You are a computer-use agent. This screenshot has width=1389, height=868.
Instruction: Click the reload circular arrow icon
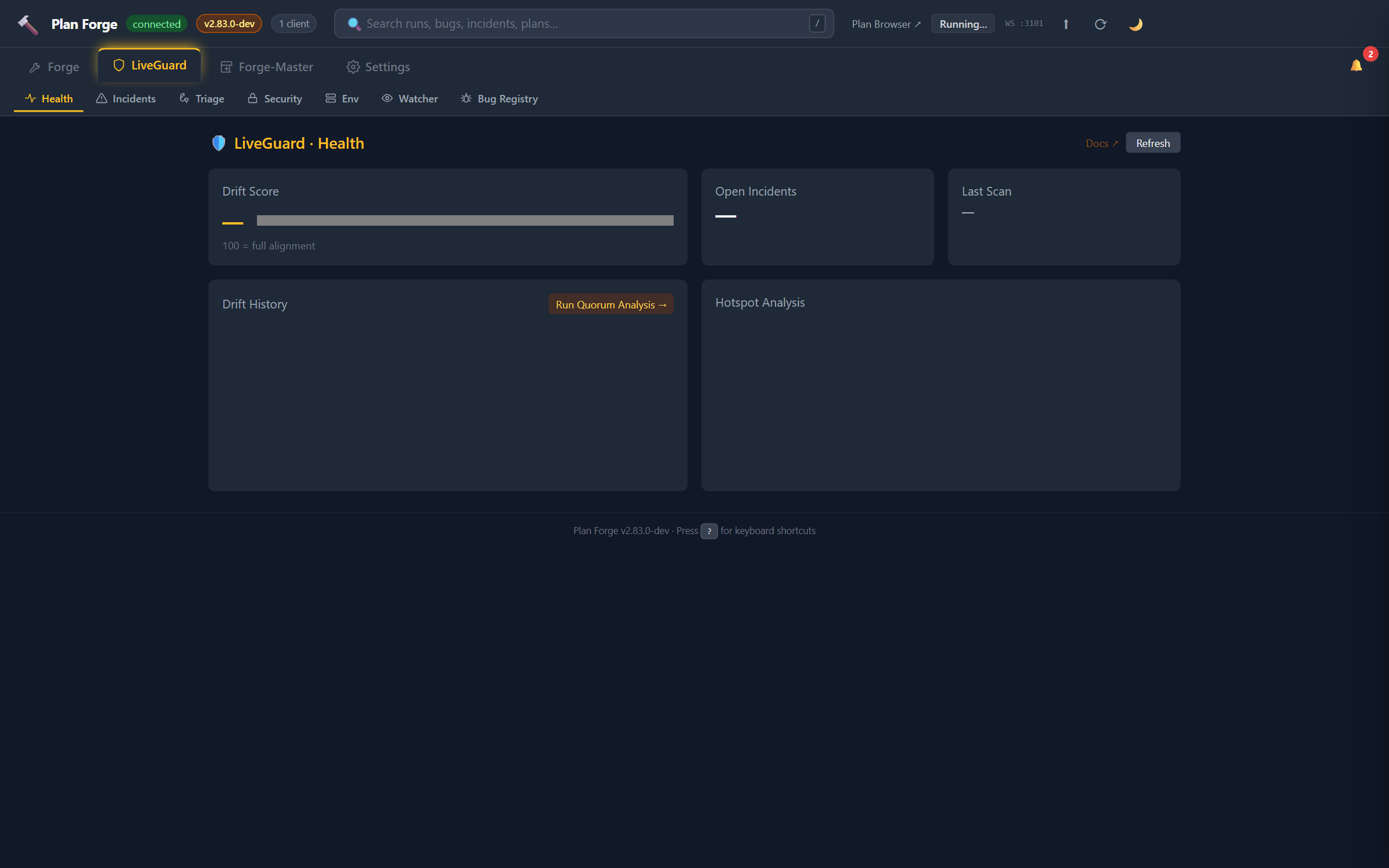[1100, 24]
